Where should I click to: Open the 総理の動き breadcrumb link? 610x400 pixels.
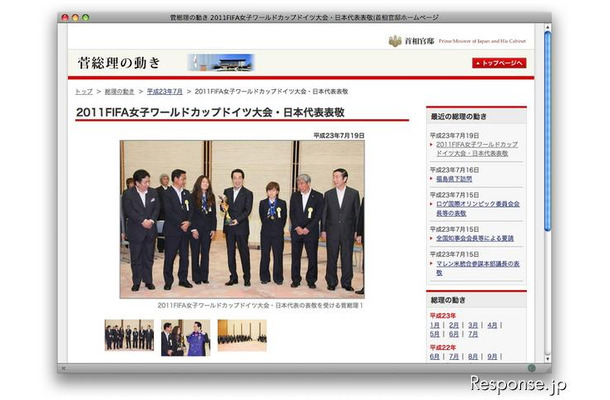[119, 91]
